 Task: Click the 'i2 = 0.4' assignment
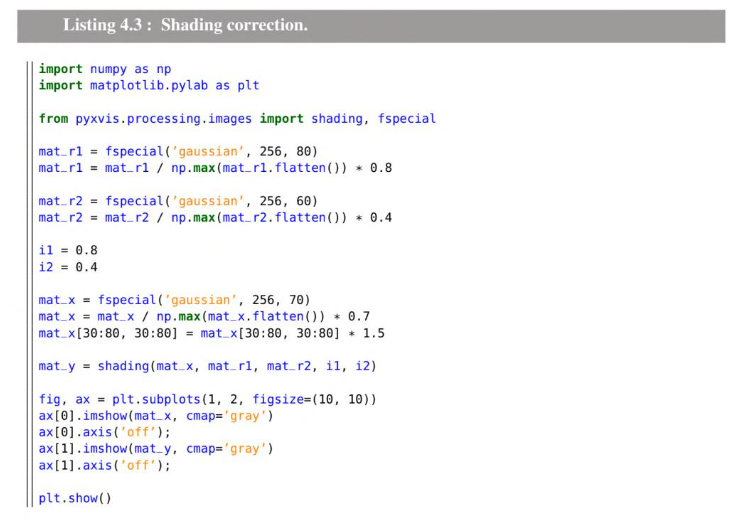click(x=68, y=267)
